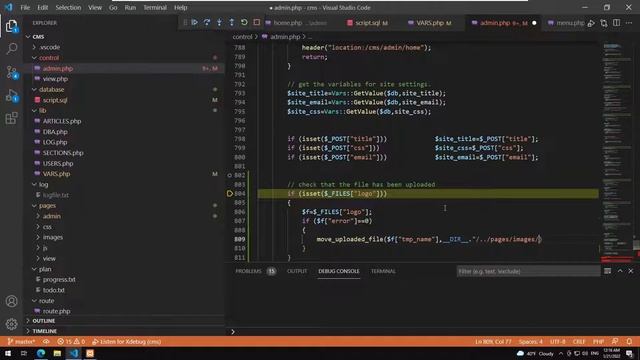This screenshot has height=360, width=640.
Task: Open the Run menu
Action: (130, 7)
